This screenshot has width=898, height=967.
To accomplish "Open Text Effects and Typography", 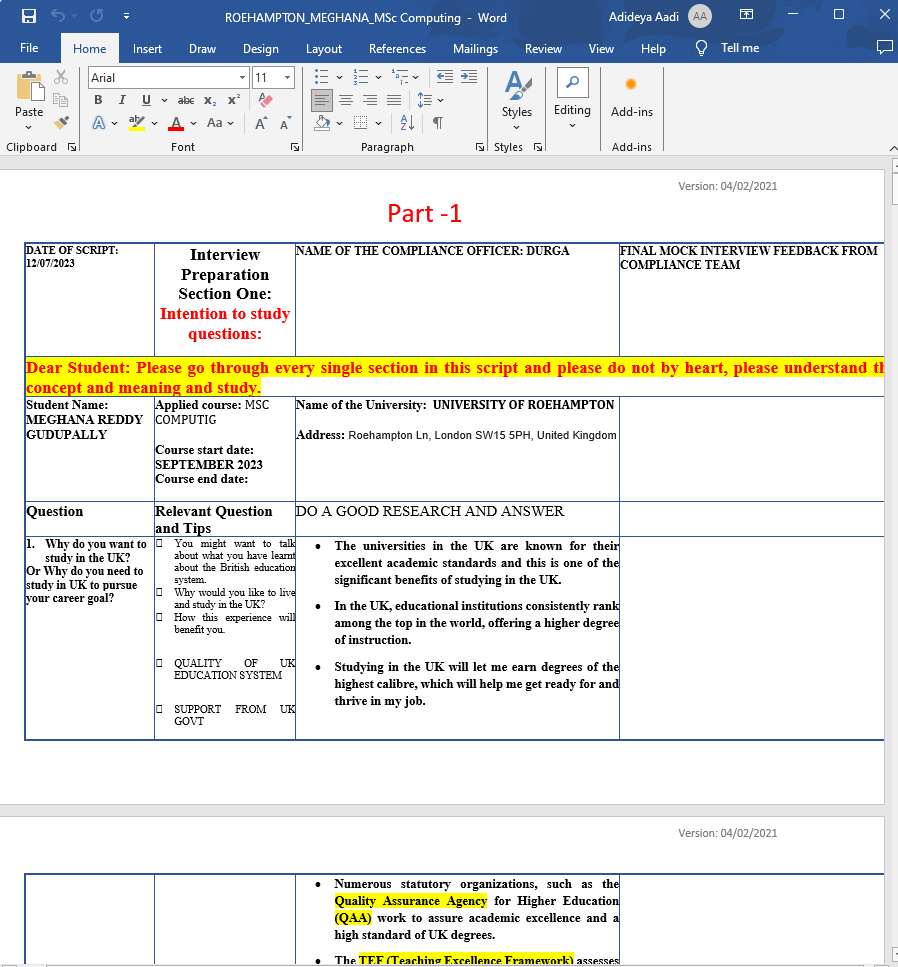I will 99,123.
